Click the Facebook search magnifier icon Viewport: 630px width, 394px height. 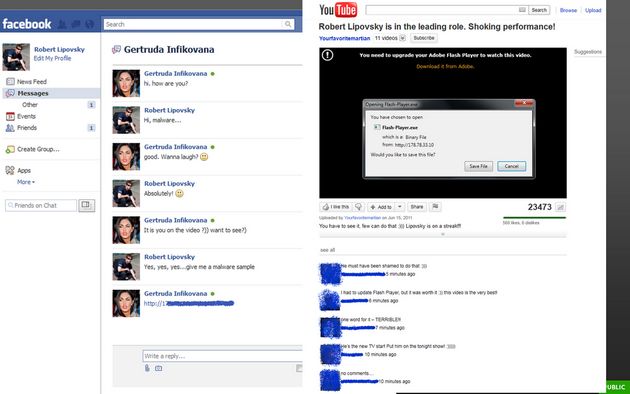(x=288, y=24)
